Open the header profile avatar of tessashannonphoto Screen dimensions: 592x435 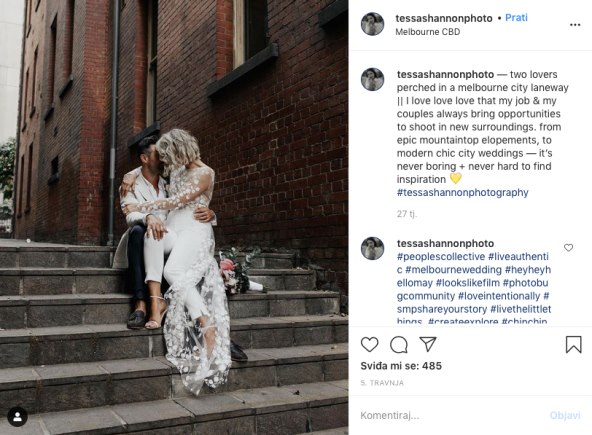(372, 24)
